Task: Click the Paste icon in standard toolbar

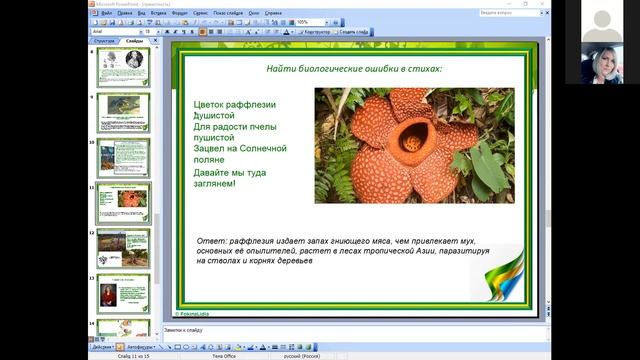Action: (x=185, y=22)
